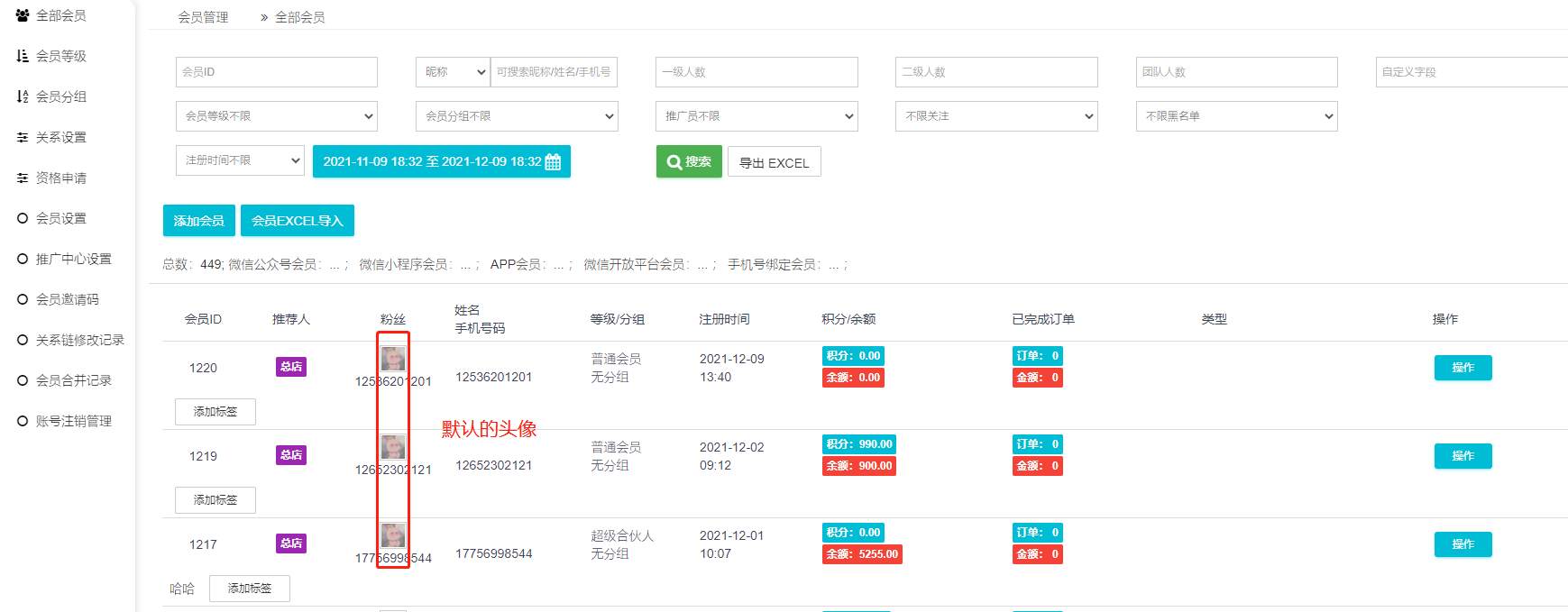Image resolution: width=1568 pixels, height=612 pixels.
Task: Focus the 会员ID input field
Action: coord(277,72)
